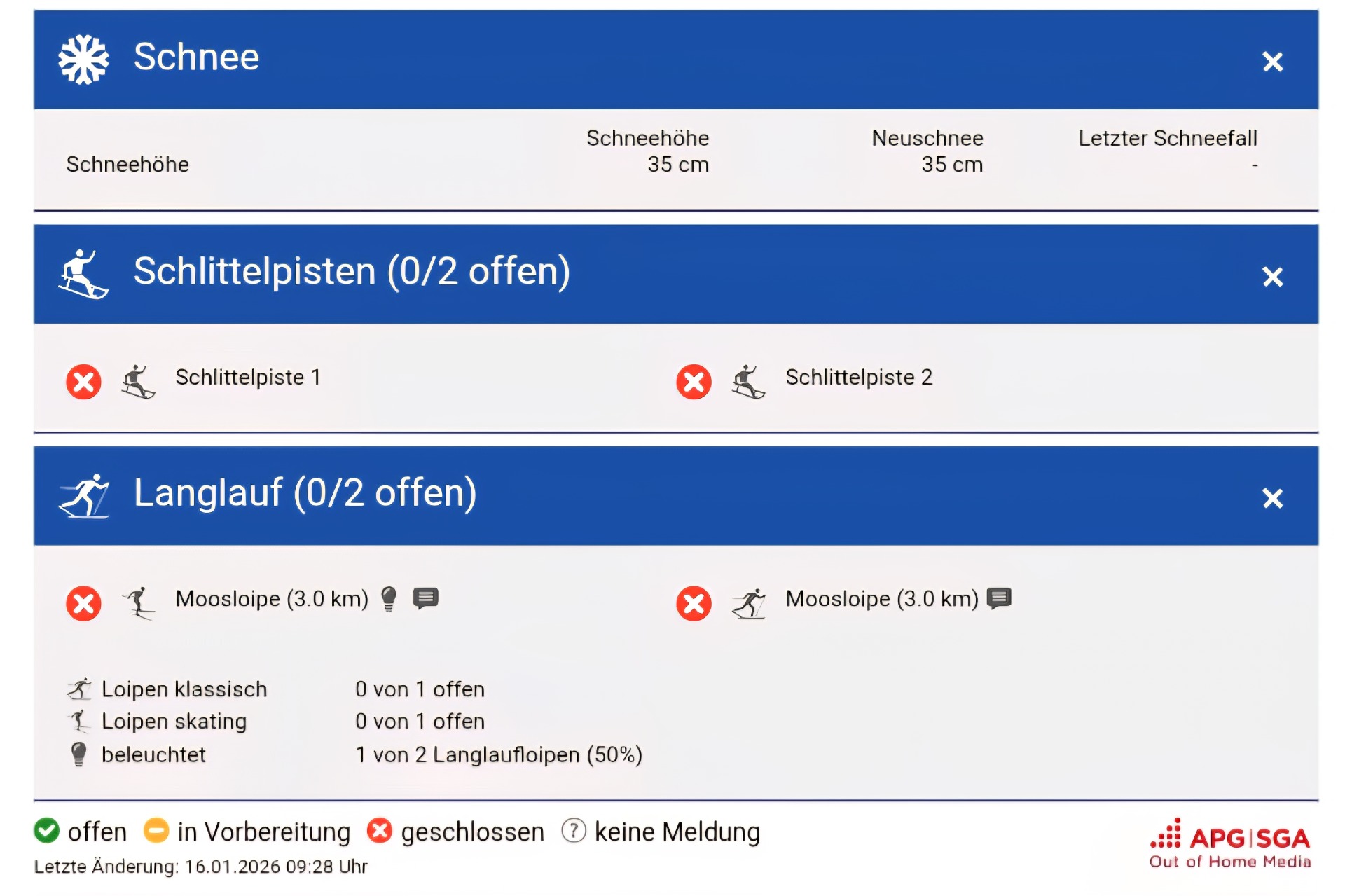
Task: Click the question mark 'keine Meldung' legend icon
Action: (x=573, y=831)
